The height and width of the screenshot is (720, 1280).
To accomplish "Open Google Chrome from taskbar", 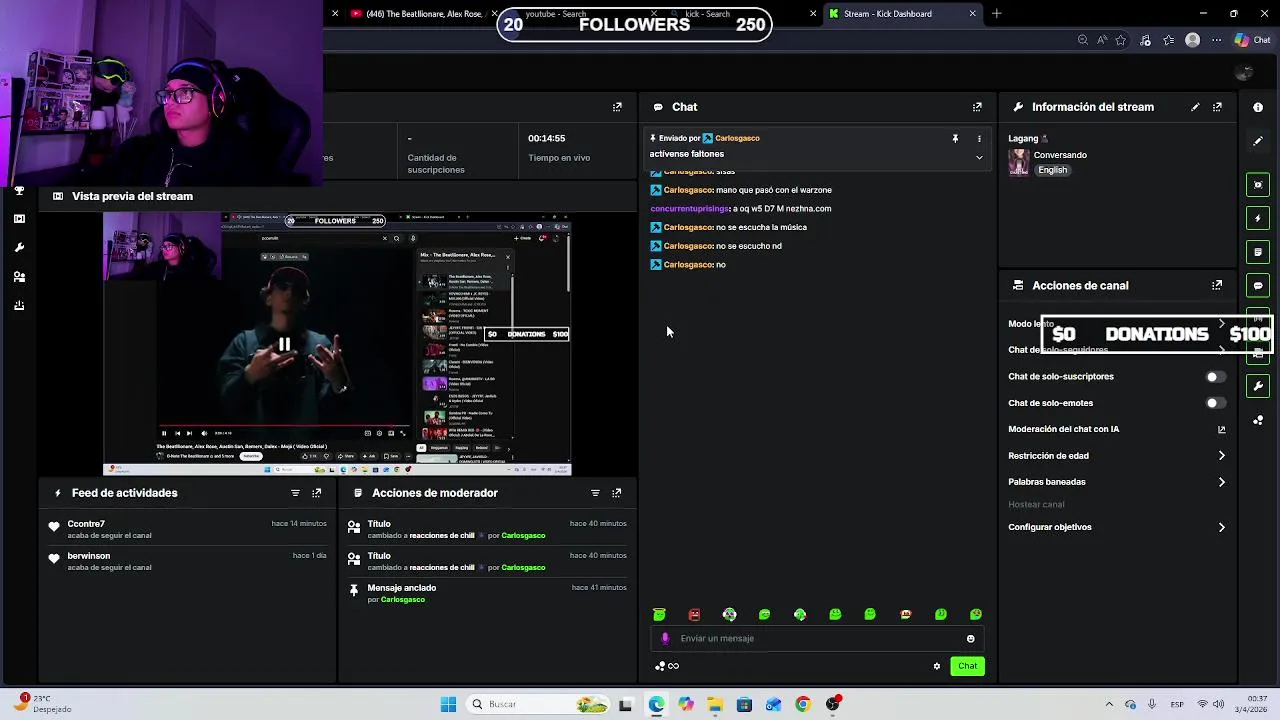I will click(802, 704).
